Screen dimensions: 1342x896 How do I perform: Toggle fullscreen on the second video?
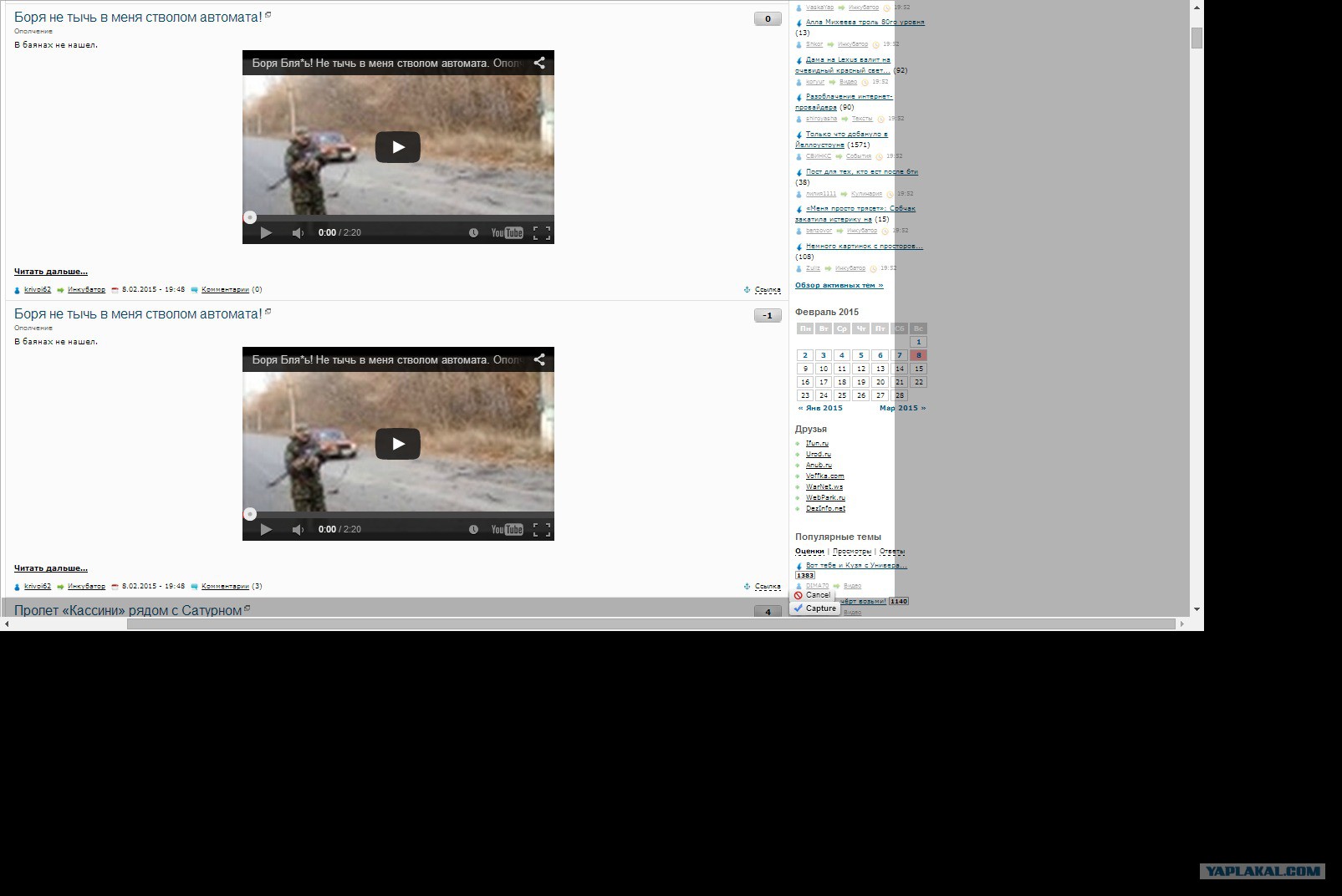pos(542,530)
